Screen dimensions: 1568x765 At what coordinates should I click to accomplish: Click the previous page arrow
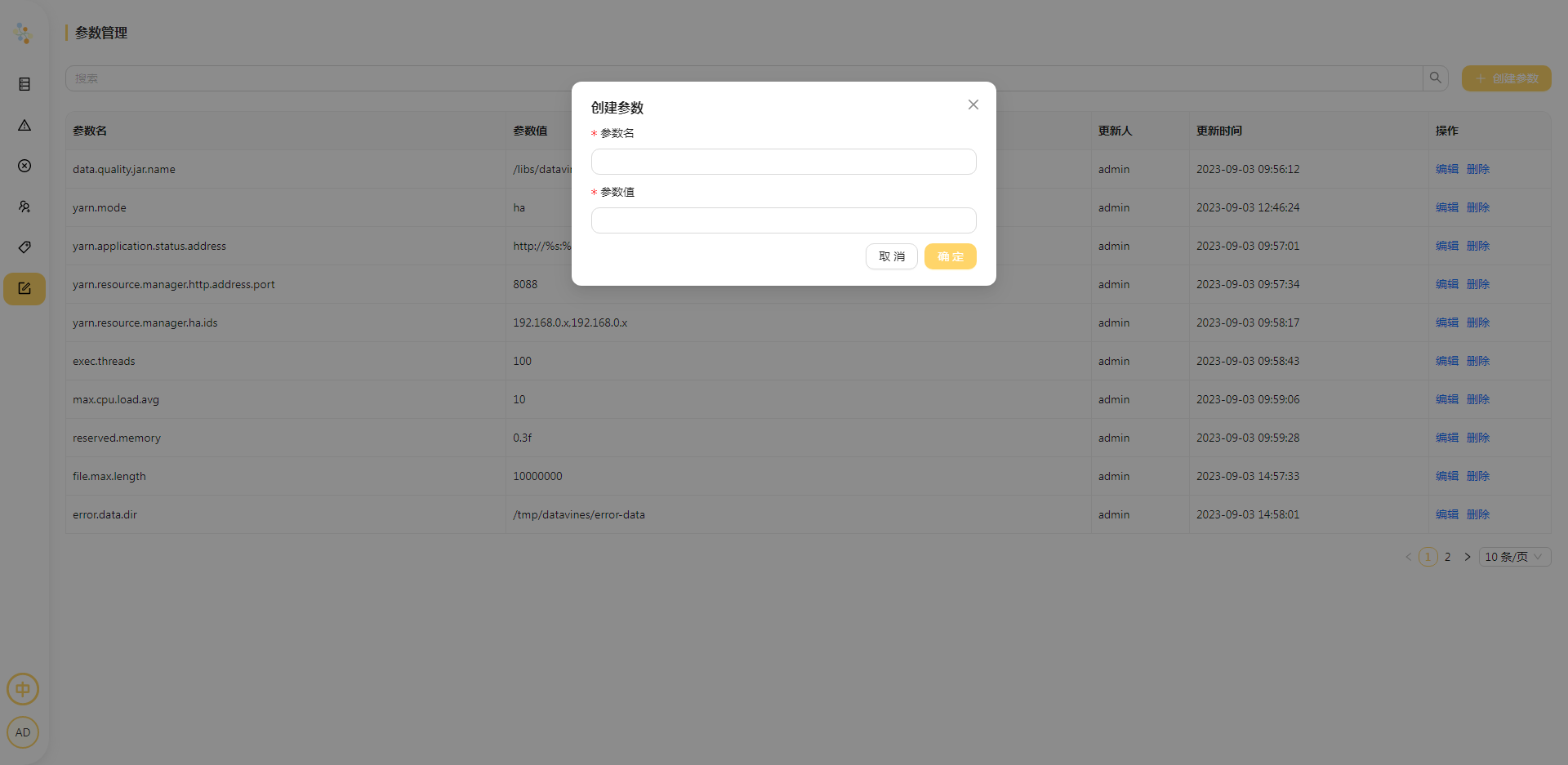click(1408, 557)
